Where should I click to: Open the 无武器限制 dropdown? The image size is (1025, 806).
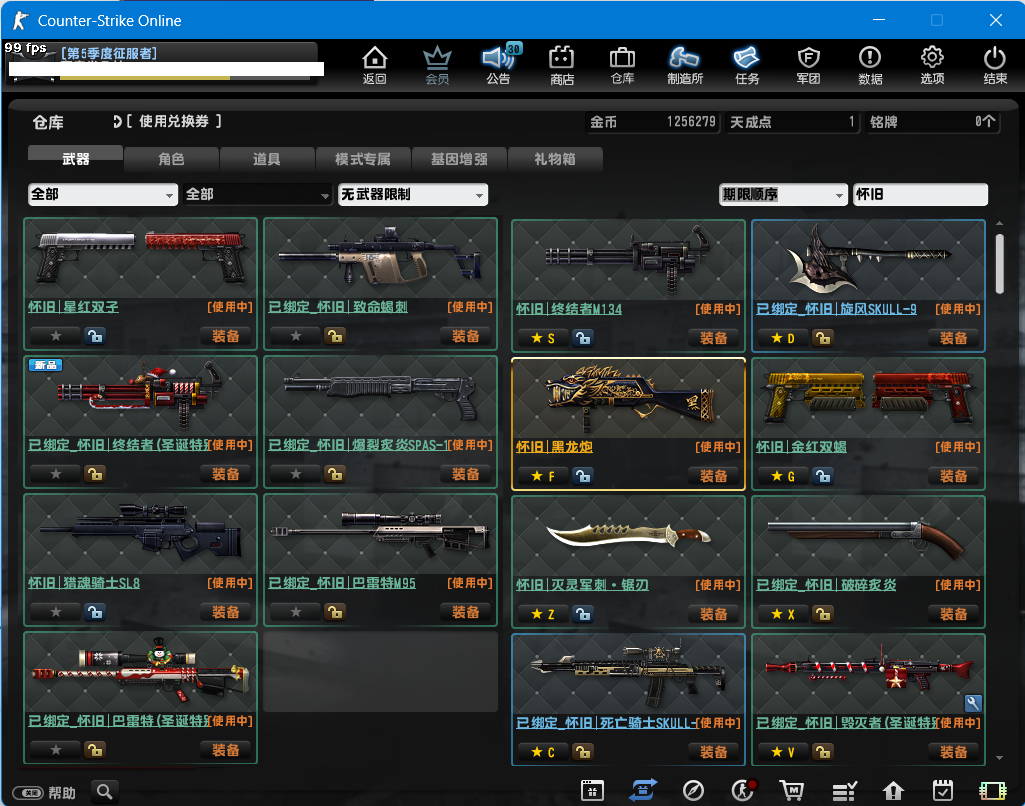click(x=412, y=194)
